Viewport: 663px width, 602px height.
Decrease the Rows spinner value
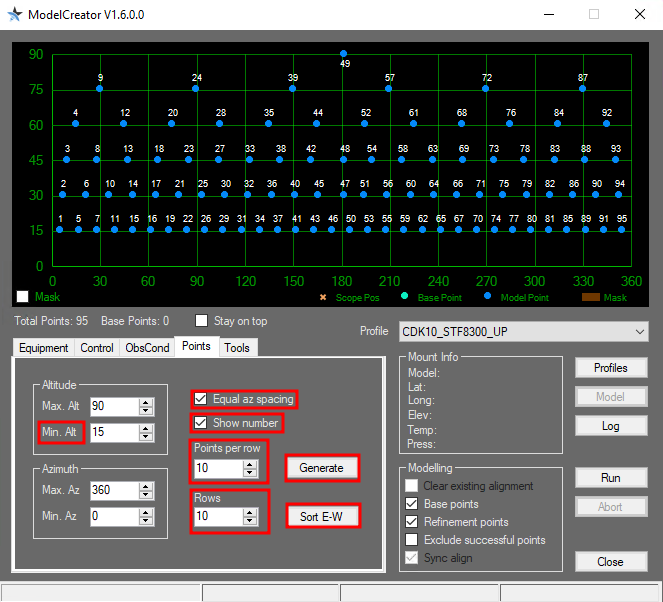pyautogui.click(x=251, y=521)
